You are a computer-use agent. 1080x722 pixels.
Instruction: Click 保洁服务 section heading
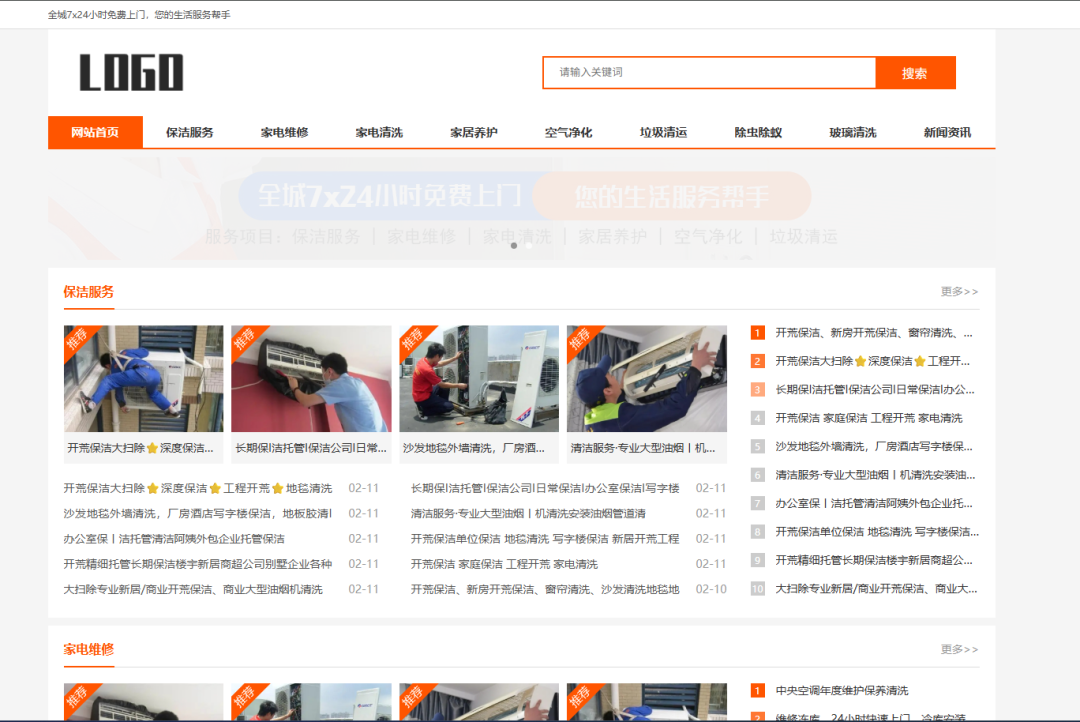pos(89,292)
